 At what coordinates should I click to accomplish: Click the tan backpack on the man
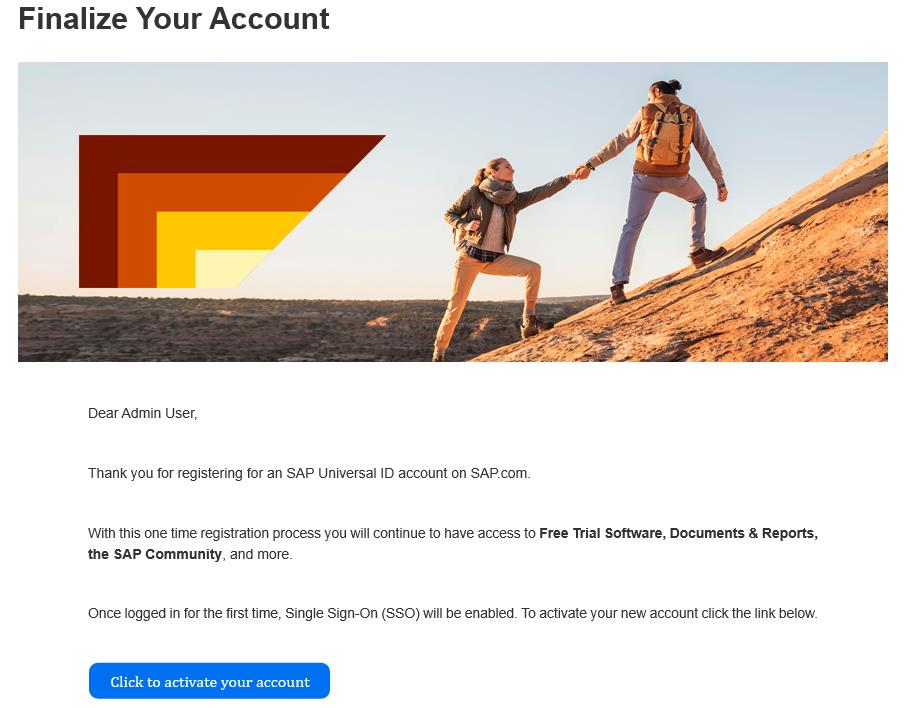(x=665, y=135)
